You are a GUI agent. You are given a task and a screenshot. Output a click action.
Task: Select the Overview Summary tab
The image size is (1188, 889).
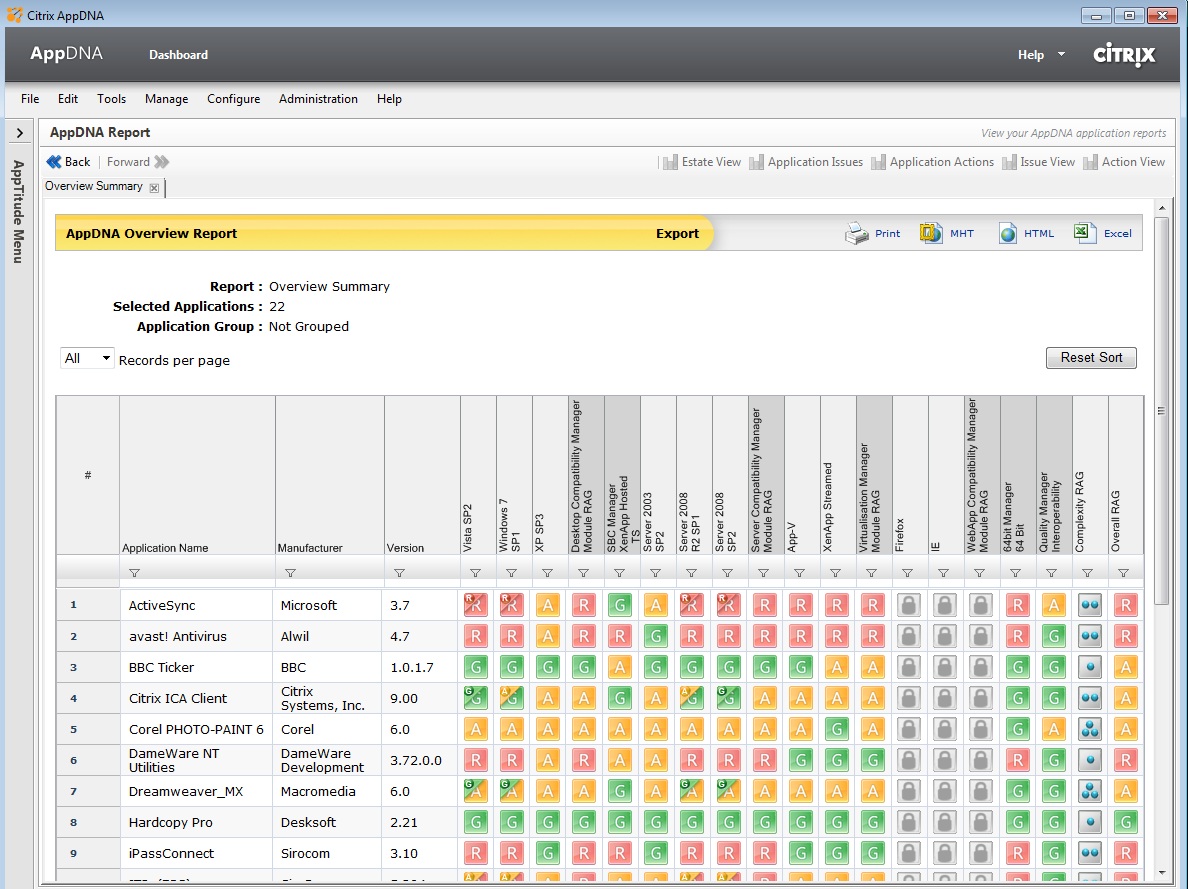[x=93, y=186]
